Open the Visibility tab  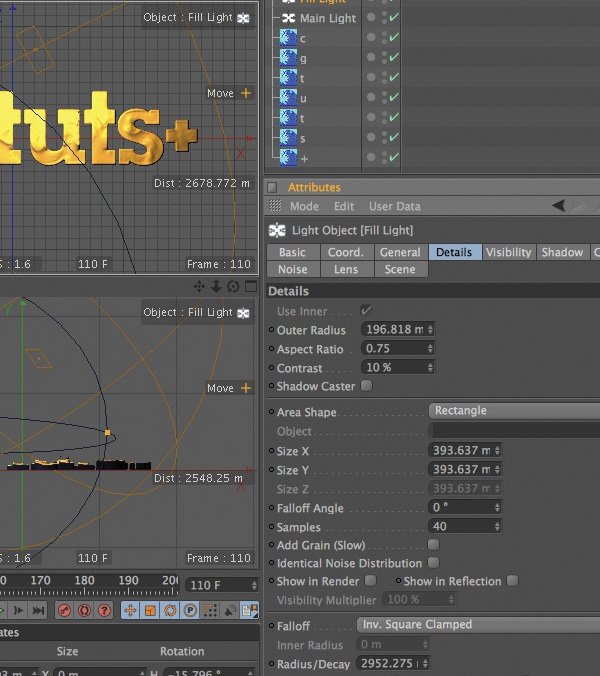click(509, 252)
